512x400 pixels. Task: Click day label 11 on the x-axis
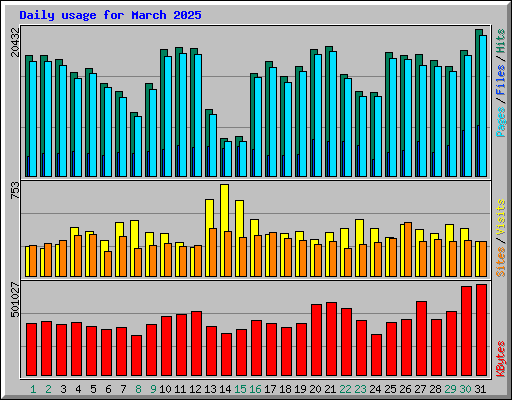180,389
